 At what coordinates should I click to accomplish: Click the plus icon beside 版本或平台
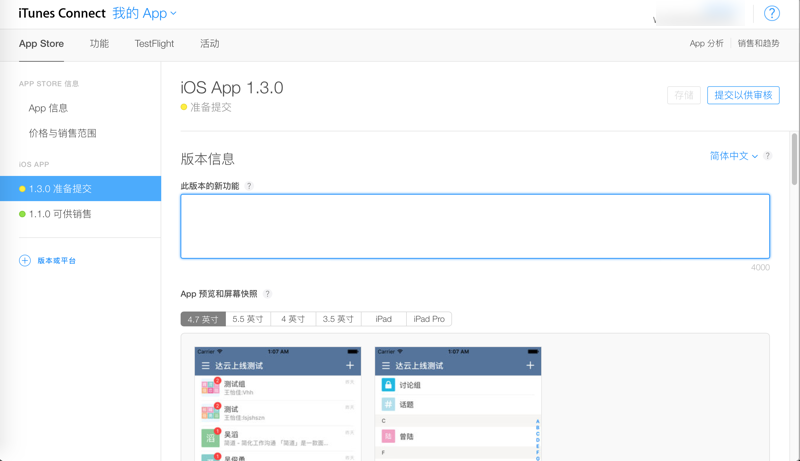click(x=25, y=260)
